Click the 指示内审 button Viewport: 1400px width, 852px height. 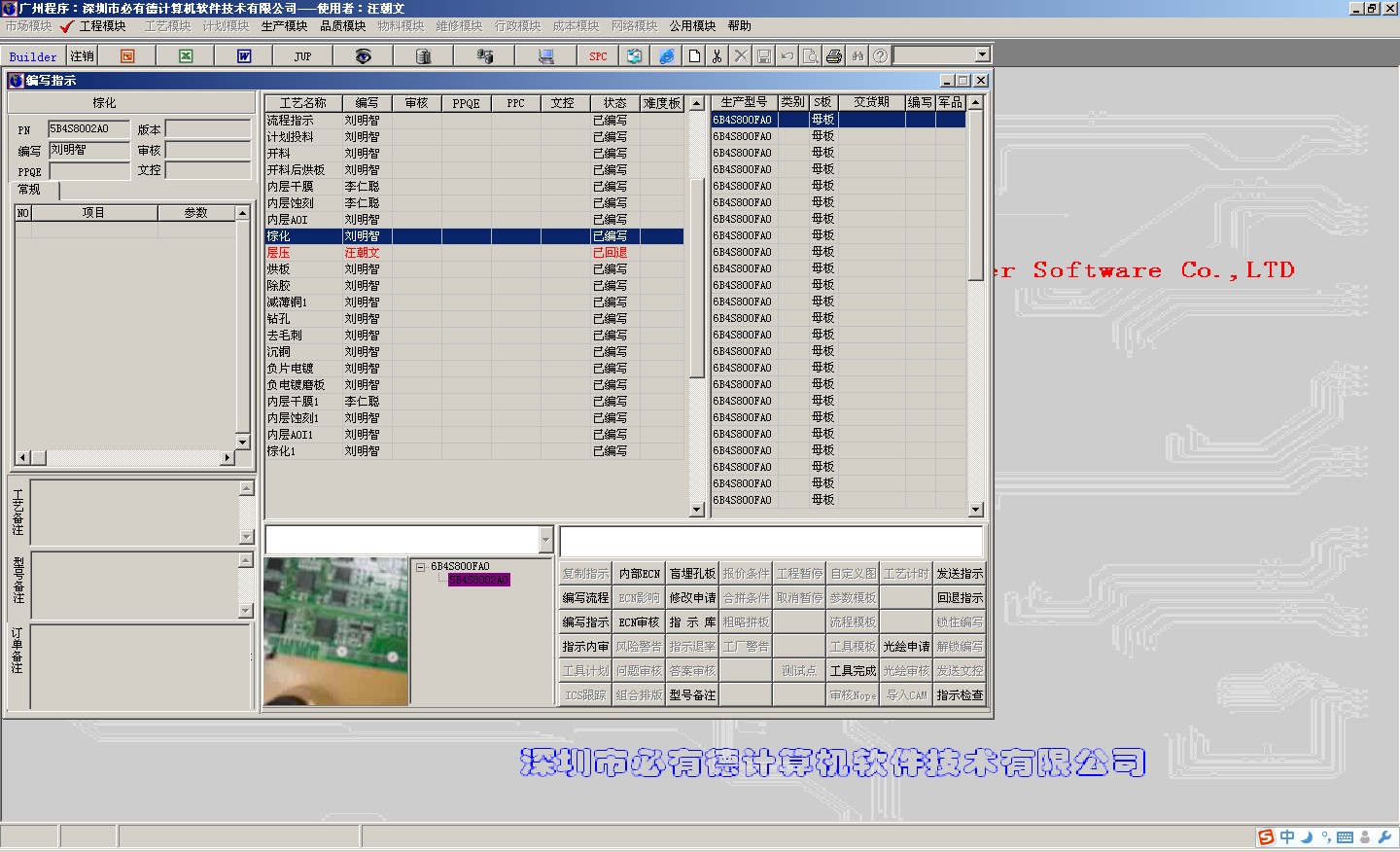click(x=585, y=647)
